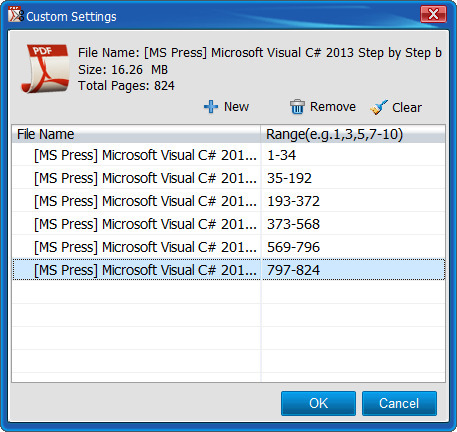Select the highlighted file row for 797-824
Screen dimensions: 457x432
coord(229,270)
